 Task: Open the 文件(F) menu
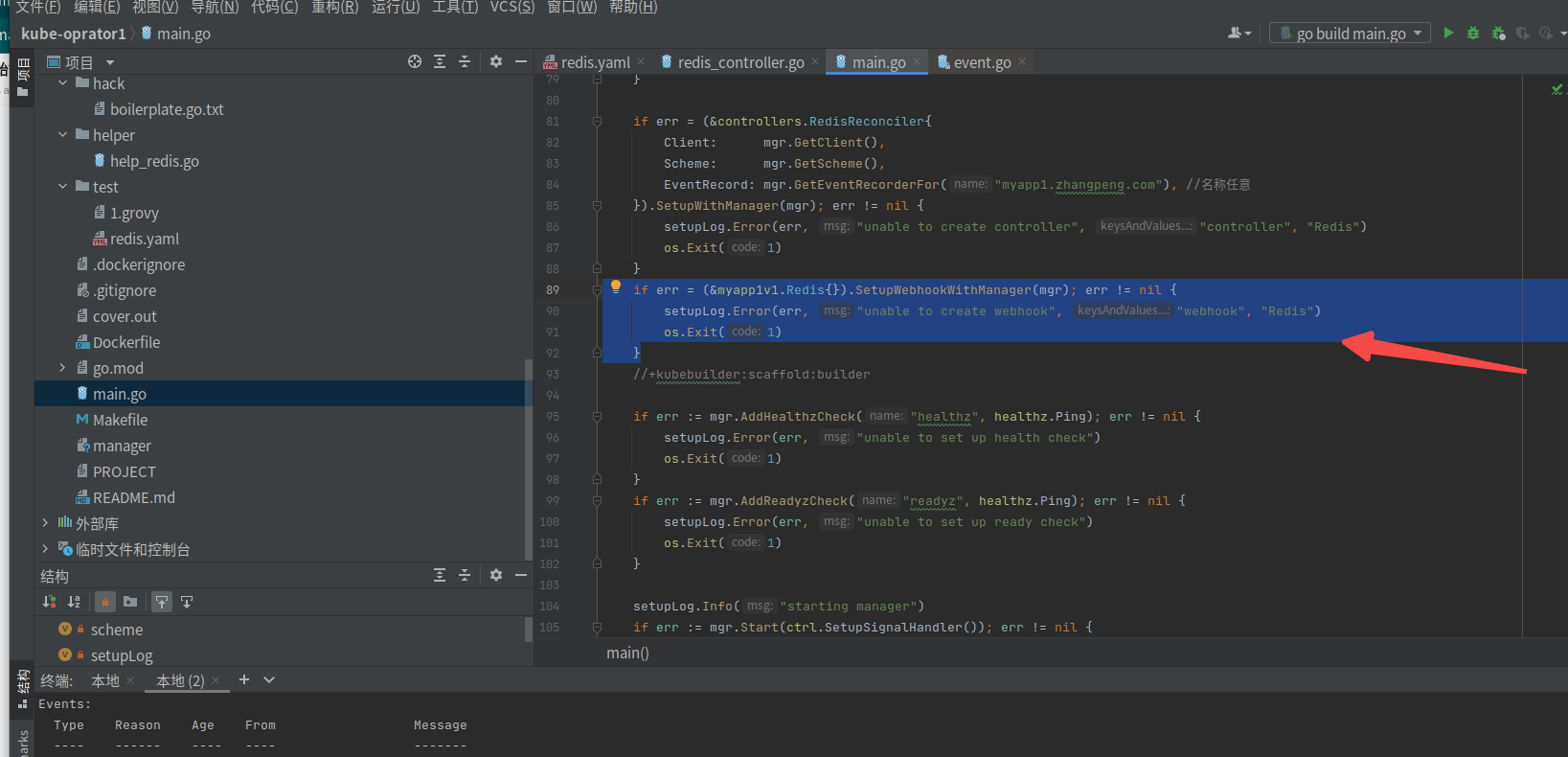click(37, 8)
